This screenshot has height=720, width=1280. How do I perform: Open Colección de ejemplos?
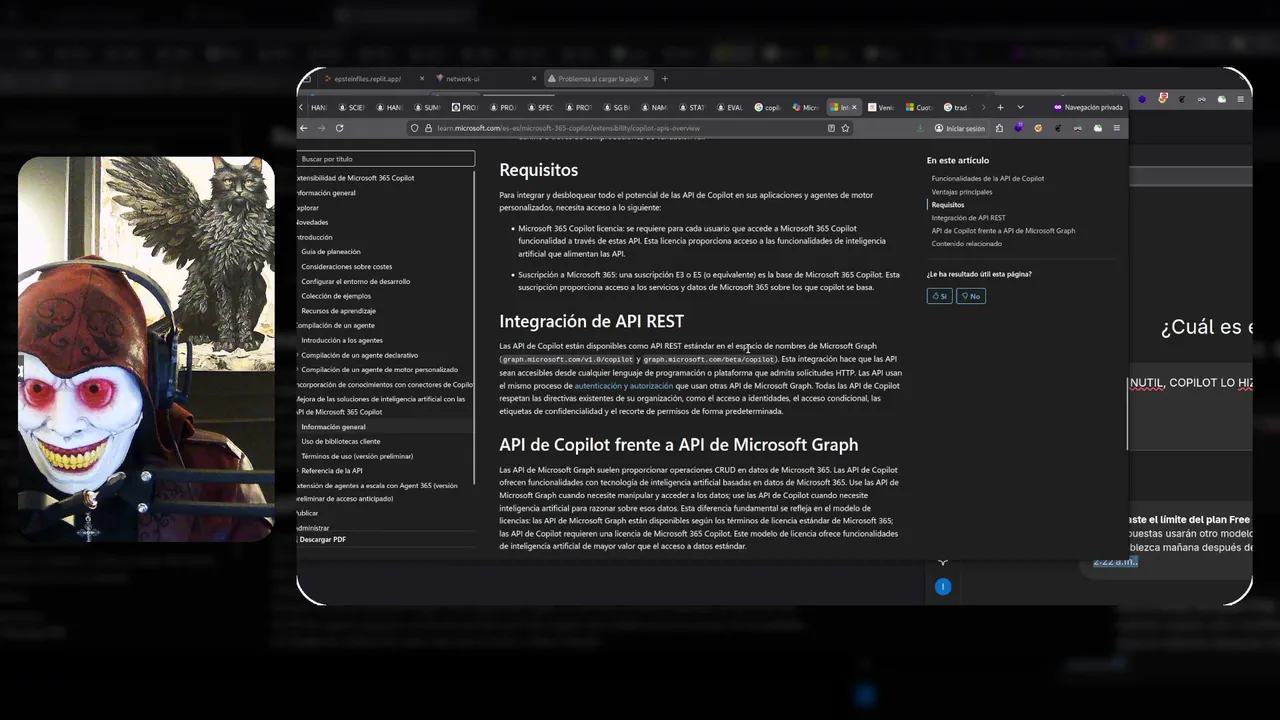click(336, 296)
